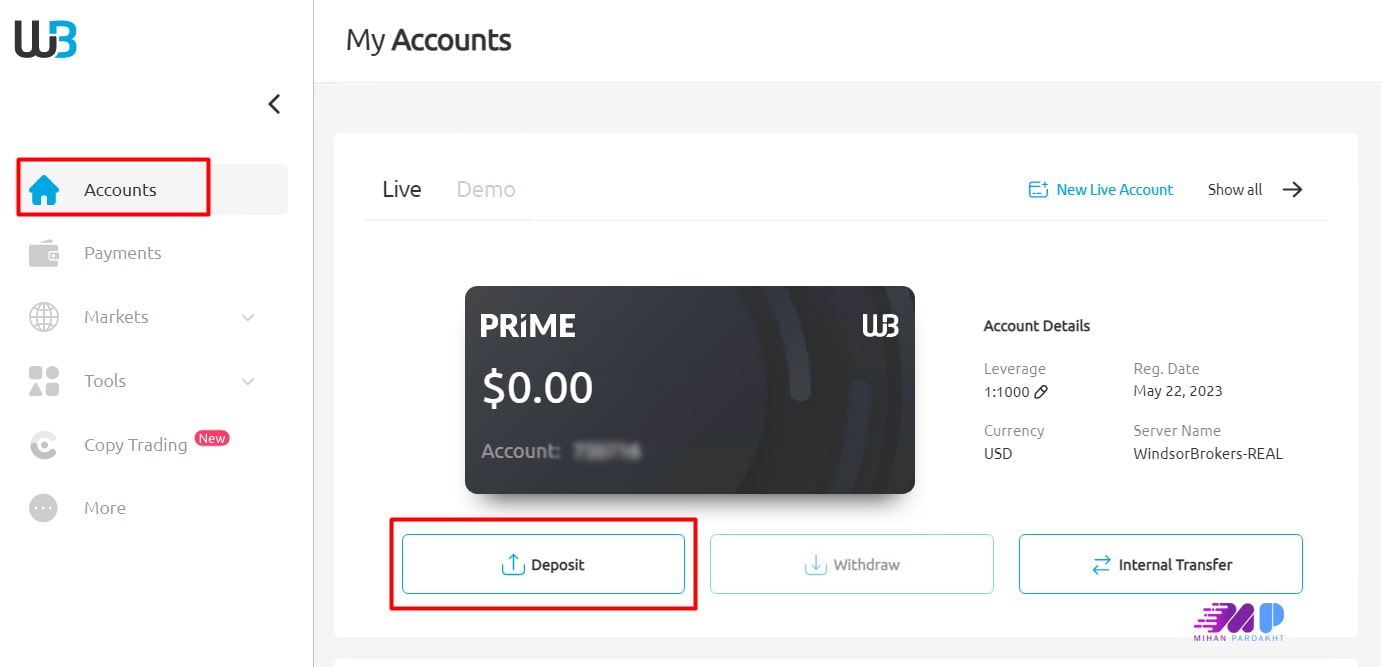Click the Markets globe icon

pos(44,317)
